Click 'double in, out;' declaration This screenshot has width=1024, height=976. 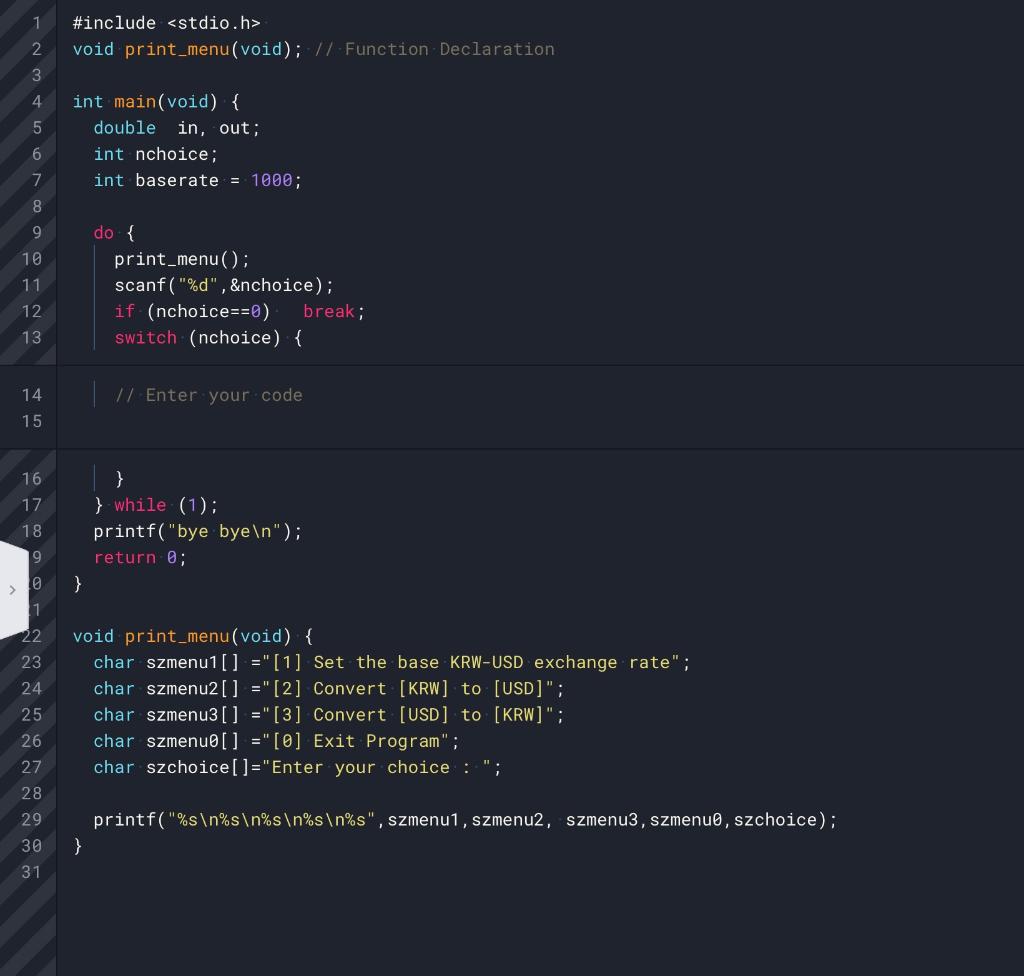click(x=177, y=128)
